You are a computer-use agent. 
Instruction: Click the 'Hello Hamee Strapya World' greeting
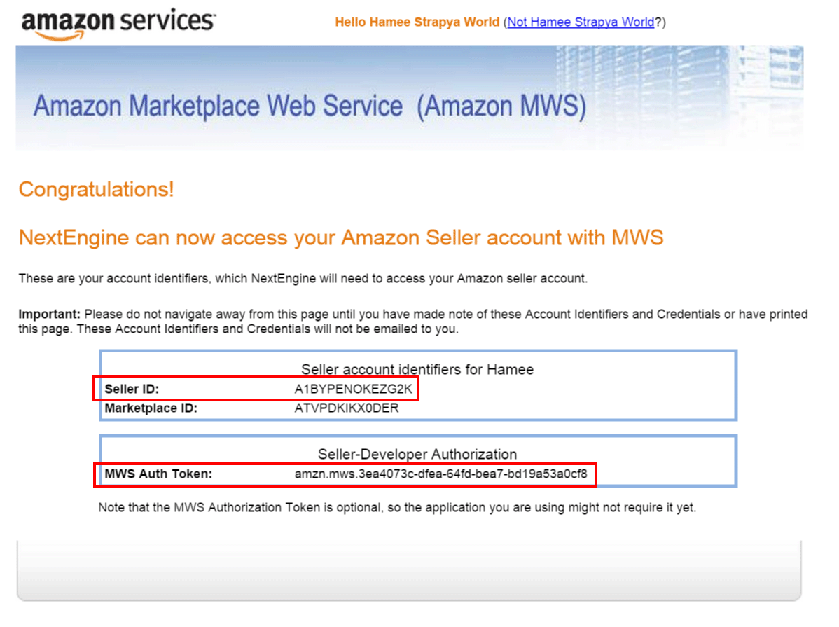point(417,22)
